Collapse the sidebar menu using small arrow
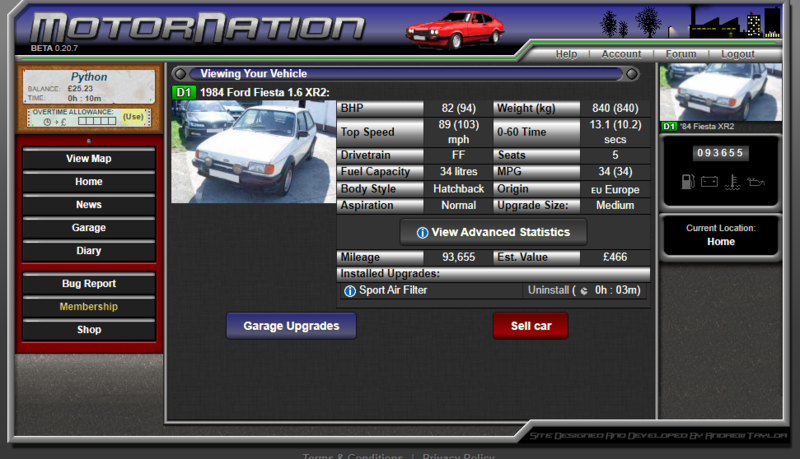 coord(89,141)
